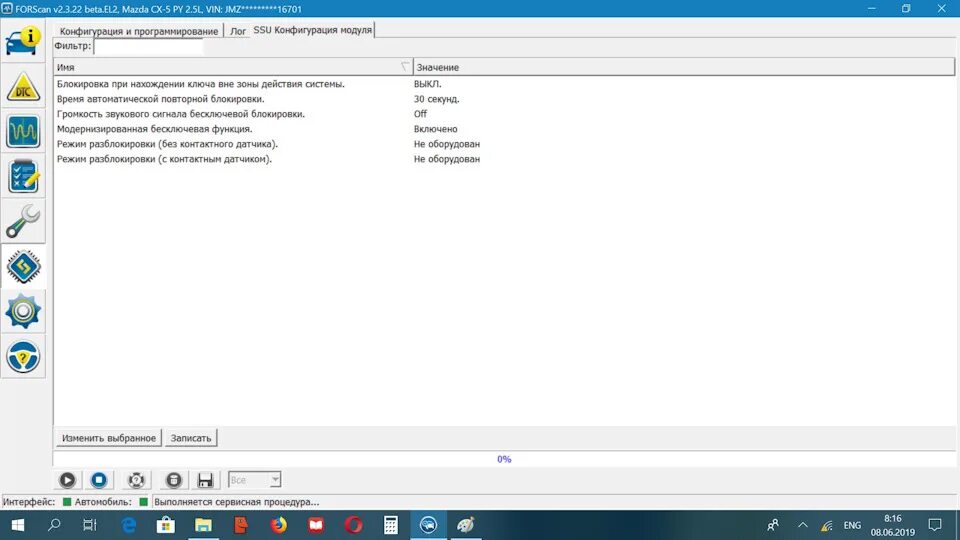Switch to 'Конфигурация и программирование' tab

(138, 31)
